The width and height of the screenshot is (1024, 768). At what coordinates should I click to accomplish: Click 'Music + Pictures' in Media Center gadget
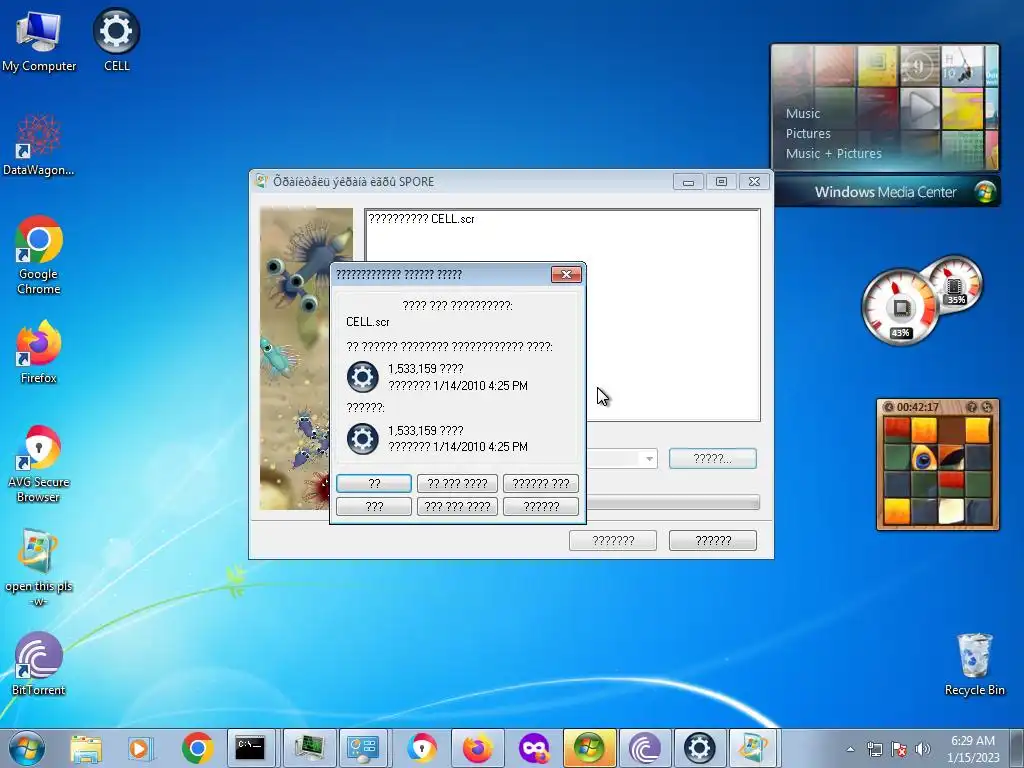(833, 153)
